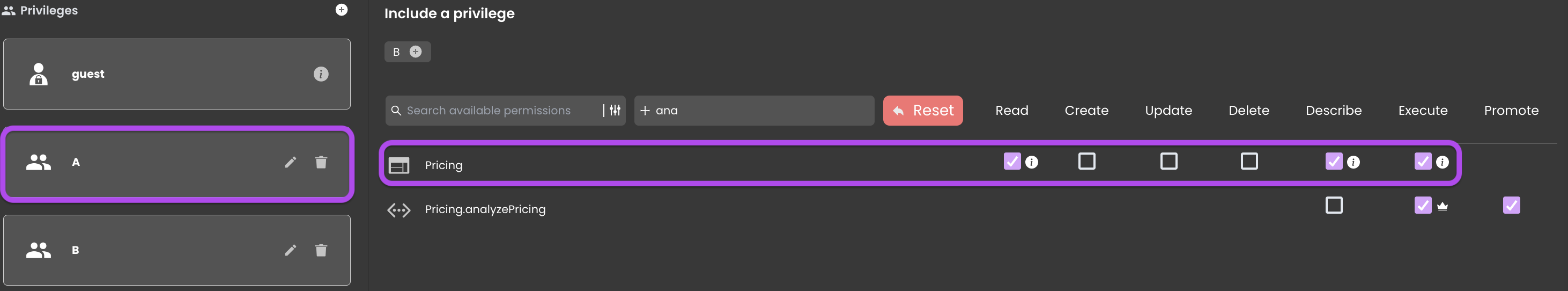Enable Create permission for Pricing
The height and width of the screenshot is (291, 1568).
click(1086, 161)
